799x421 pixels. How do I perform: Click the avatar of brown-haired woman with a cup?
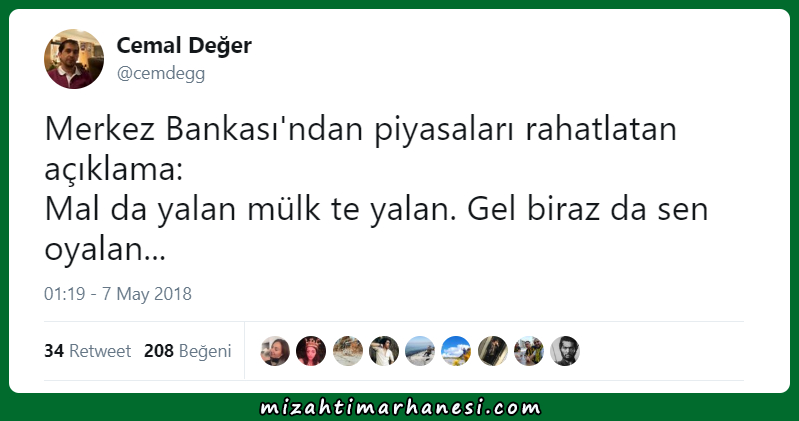click(x=275, y=351)
